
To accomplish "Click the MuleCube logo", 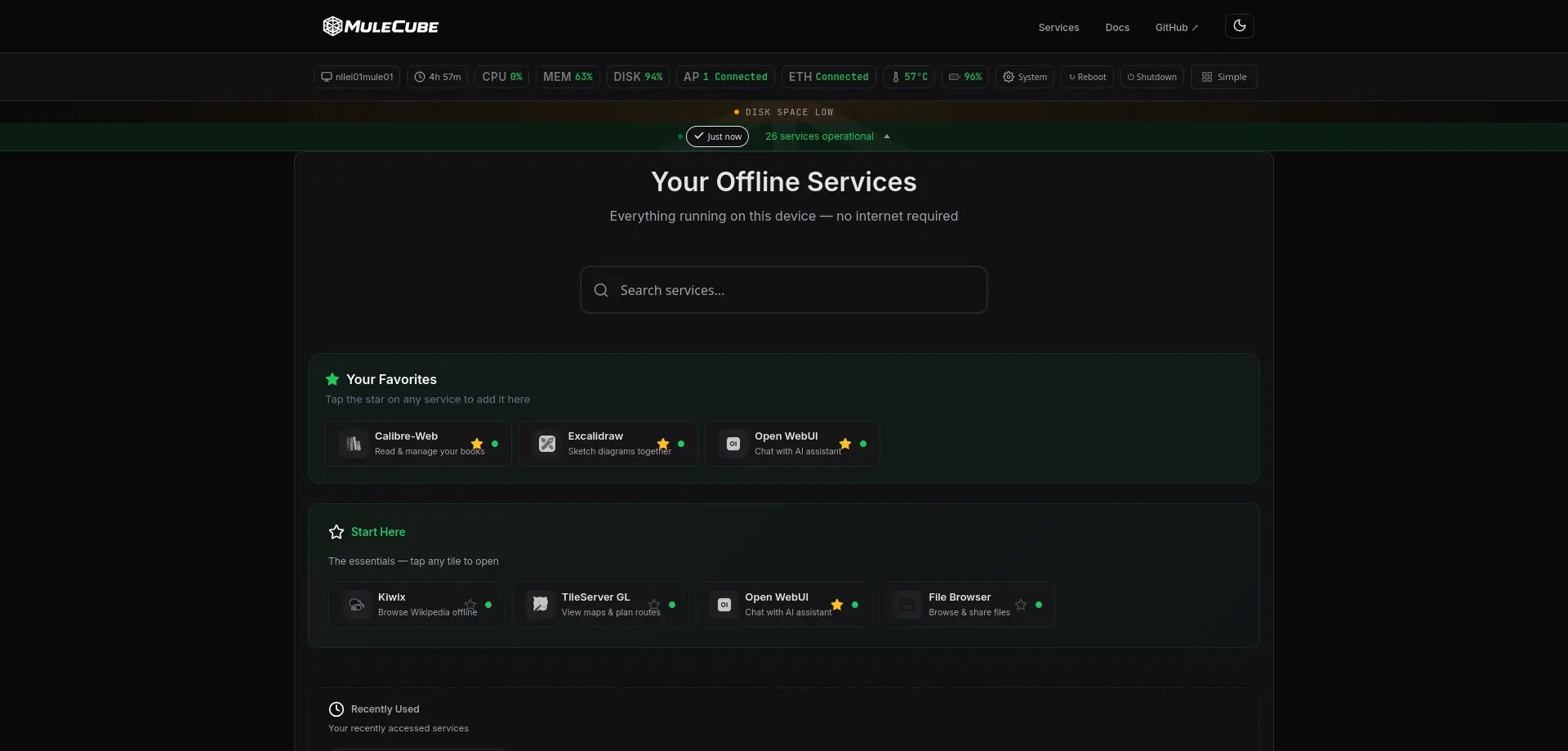I will coord(381,26).
